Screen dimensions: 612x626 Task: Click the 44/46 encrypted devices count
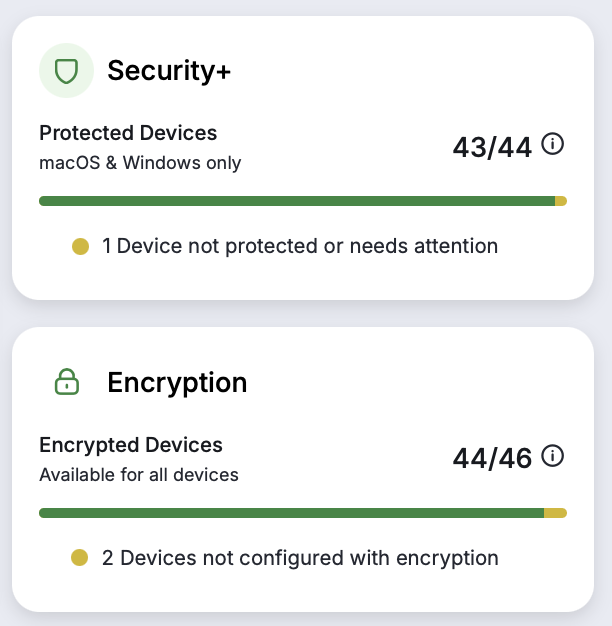point(494,459)
